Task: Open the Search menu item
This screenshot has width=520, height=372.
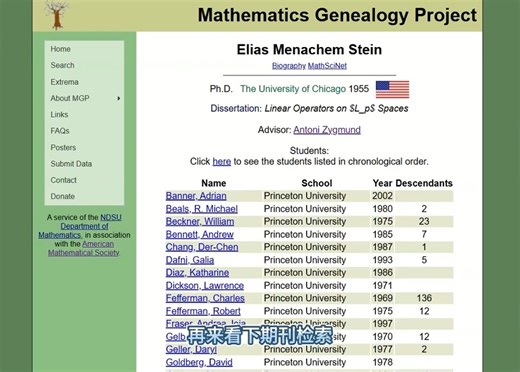Action: (x=62, y=65)
